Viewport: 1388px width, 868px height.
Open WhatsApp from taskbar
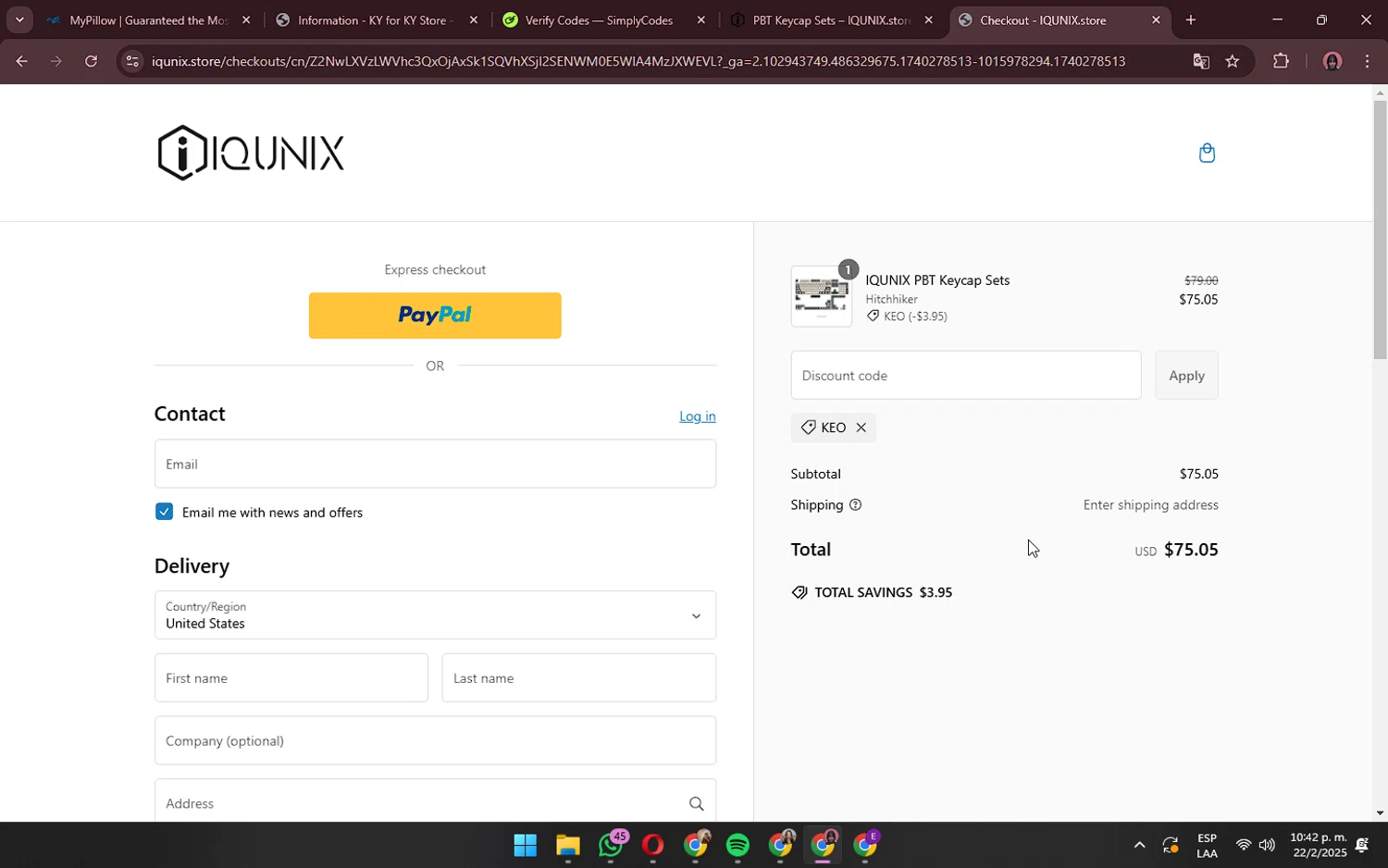point(611,845)
